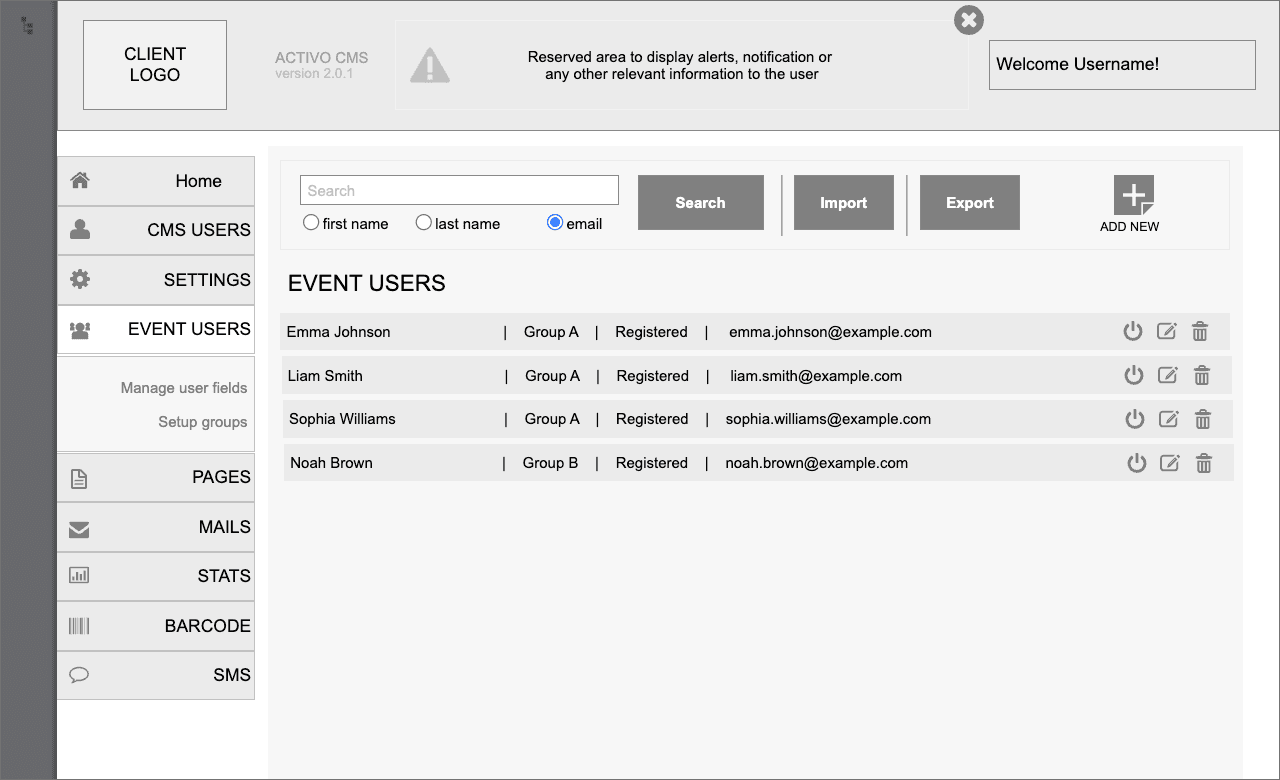The image size is (1280, 780).
Task: Open Setup groups submenu link
Action: 203,422
